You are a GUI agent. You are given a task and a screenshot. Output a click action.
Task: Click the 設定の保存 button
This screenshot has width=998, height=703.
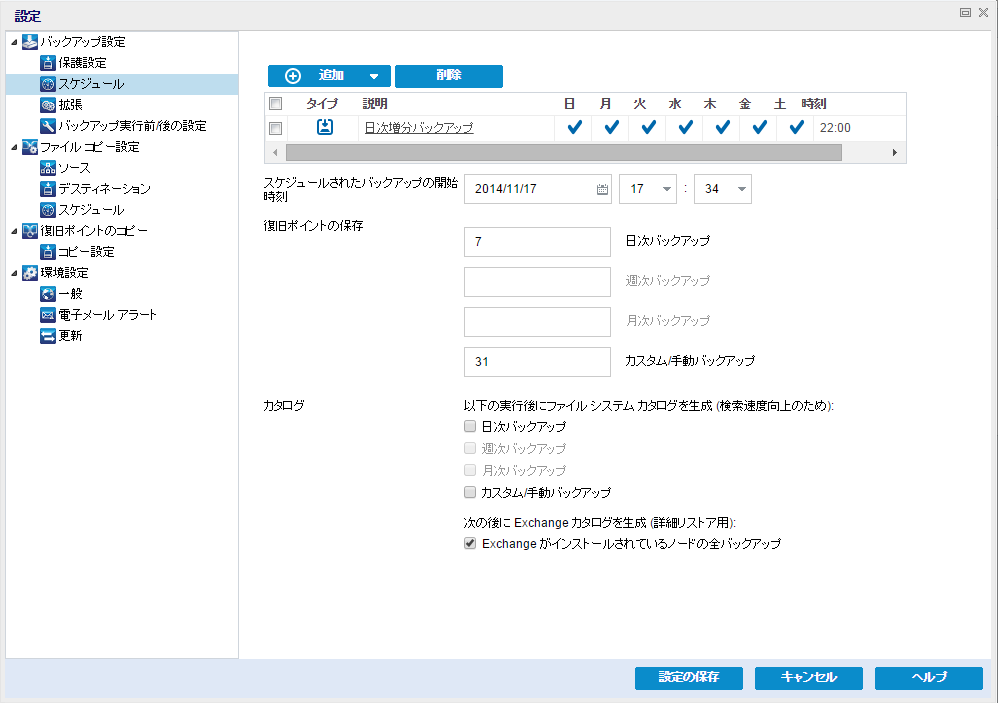click(688, 678)
